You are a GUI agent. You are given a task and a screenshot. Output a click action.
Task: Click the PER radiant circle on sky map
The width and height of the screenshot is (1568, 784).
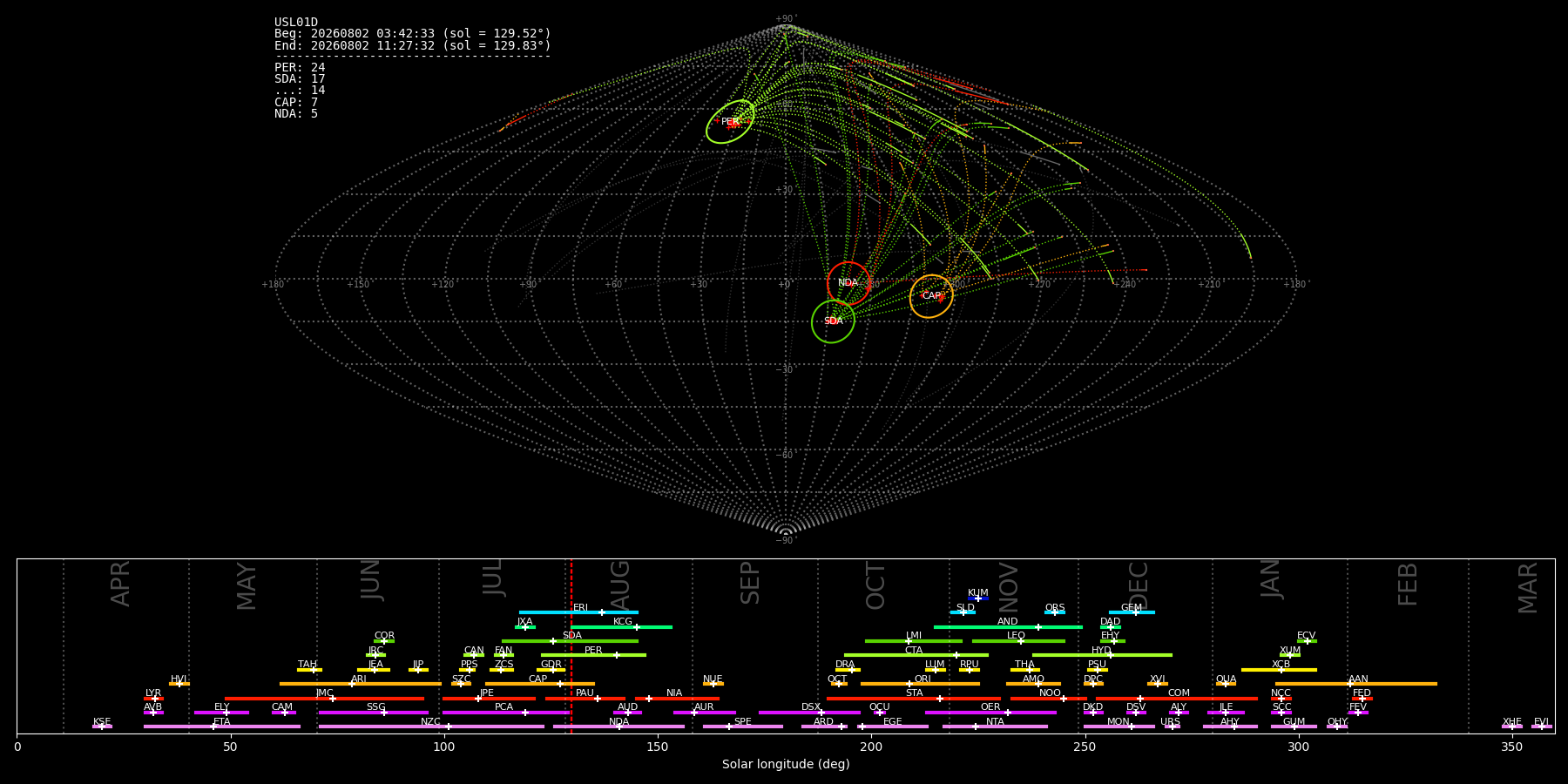(x=730, y=122)
